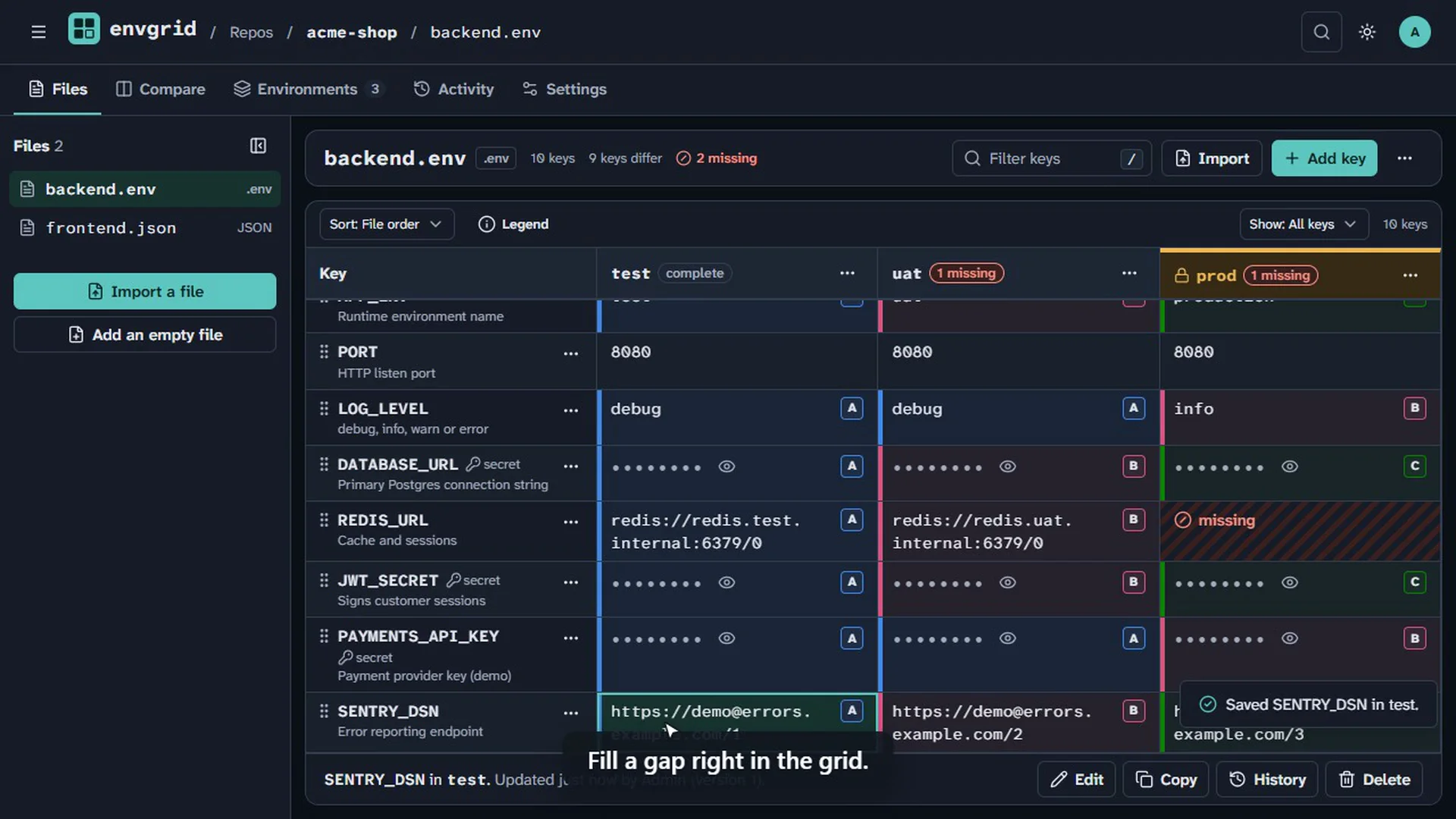Open backend.env header more options
Viewport: 1456px width, 819px height.
1404,158
